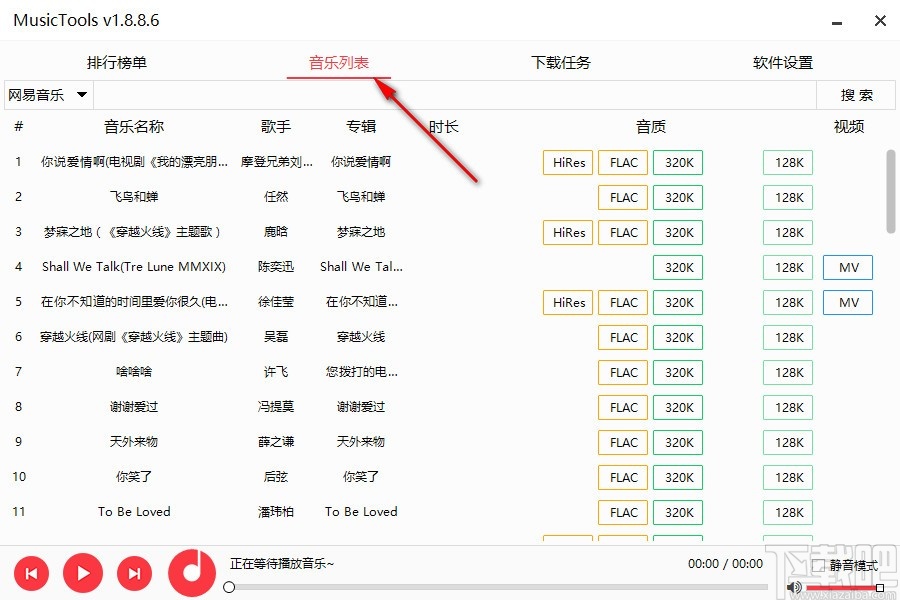Download FLAC version of 飞鸟和蝉
This screenshot has height=600, width=900.
622,196
